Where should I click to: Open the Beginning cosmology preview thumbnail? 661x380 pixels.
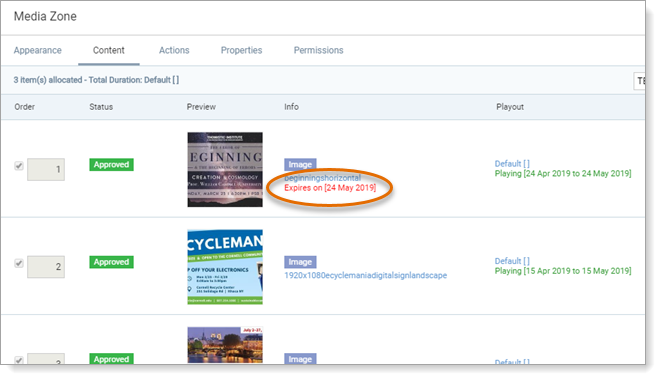[x=225, y=170]
